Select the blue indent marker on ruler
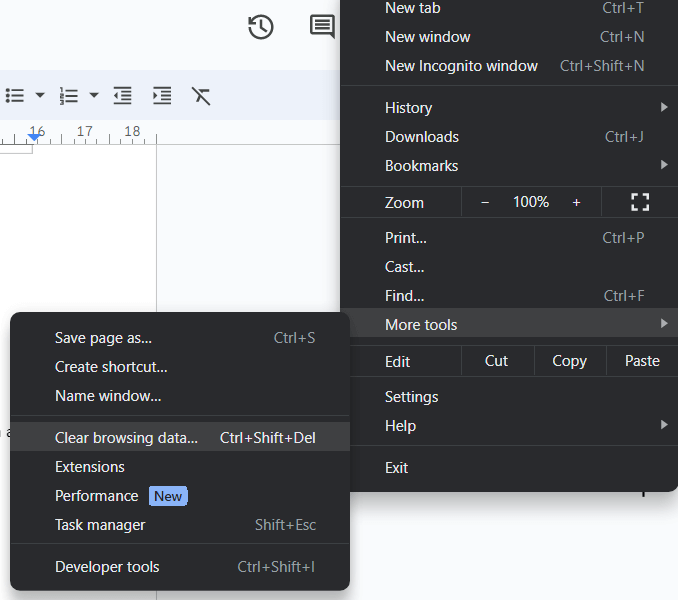This screenshot has height=600, width=678. [34, 137]
